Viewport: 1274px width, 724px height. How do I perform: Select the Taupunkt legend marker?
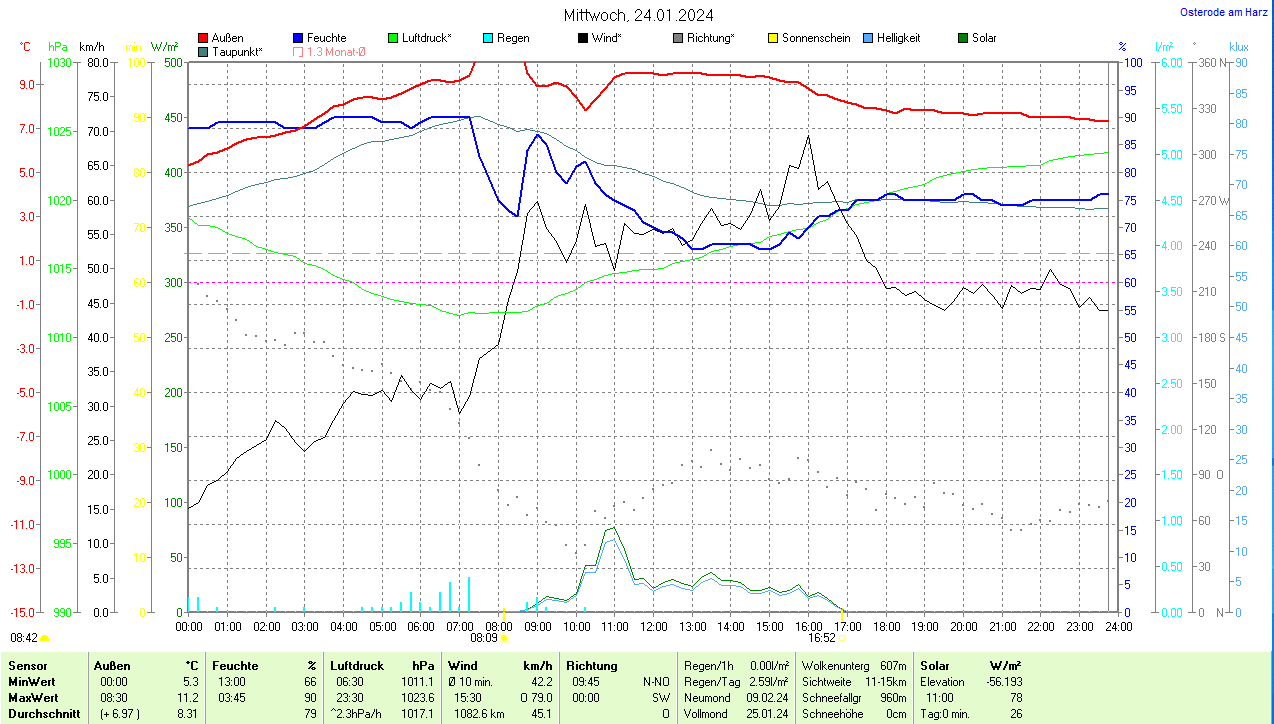pos(203,51)
